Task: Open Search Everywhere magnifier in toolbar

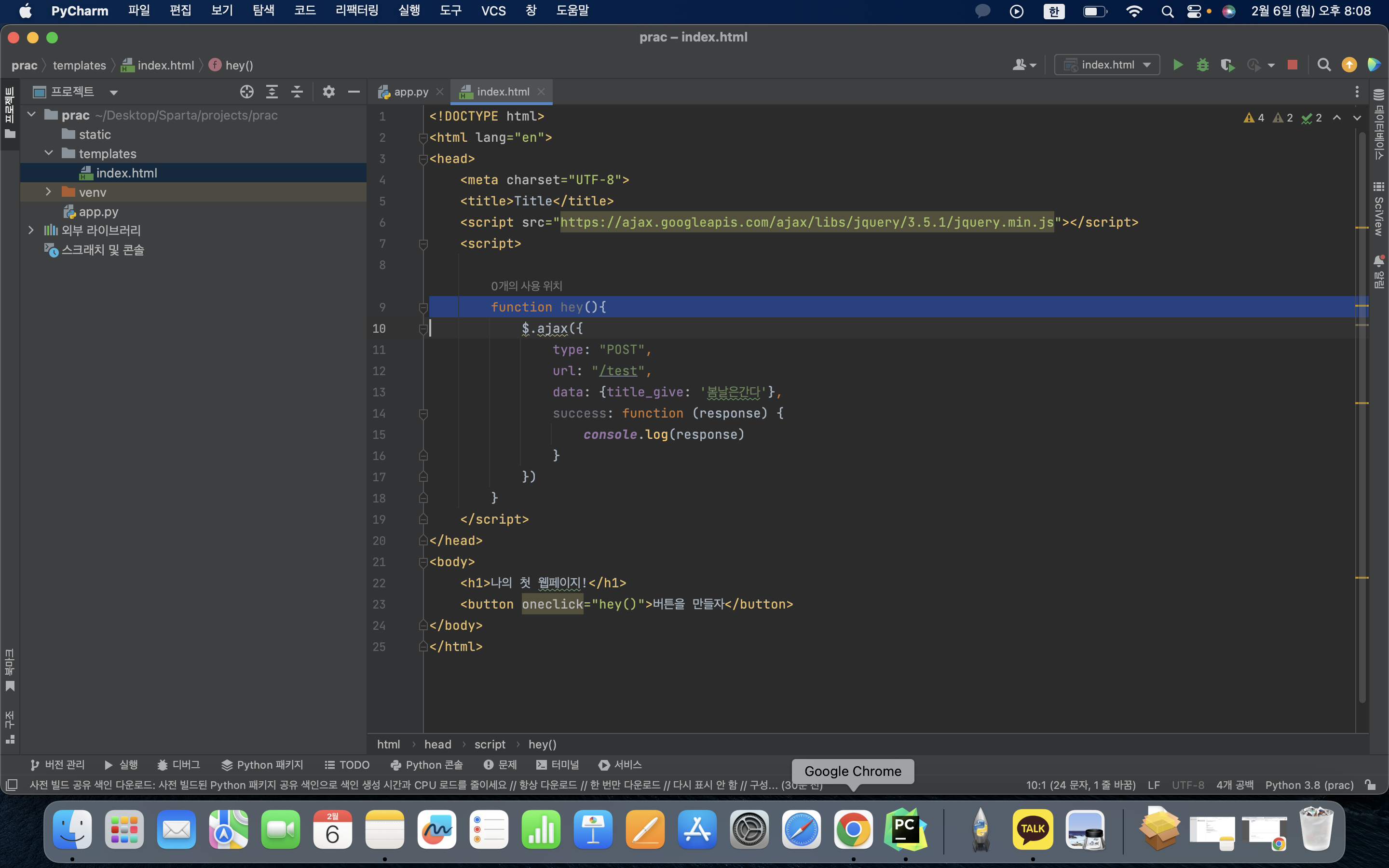Action: [1324, 65]
